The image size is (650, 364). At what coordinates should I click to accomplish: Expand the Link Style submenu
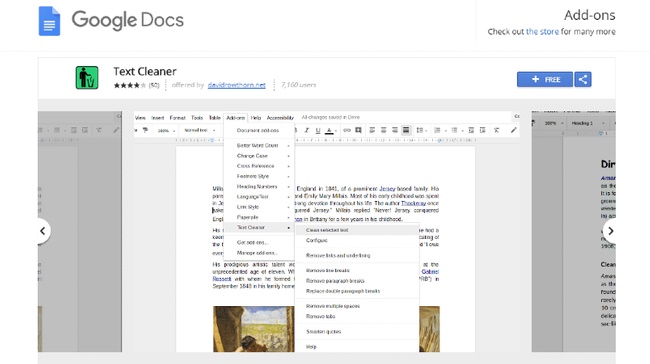coord(260,207)
